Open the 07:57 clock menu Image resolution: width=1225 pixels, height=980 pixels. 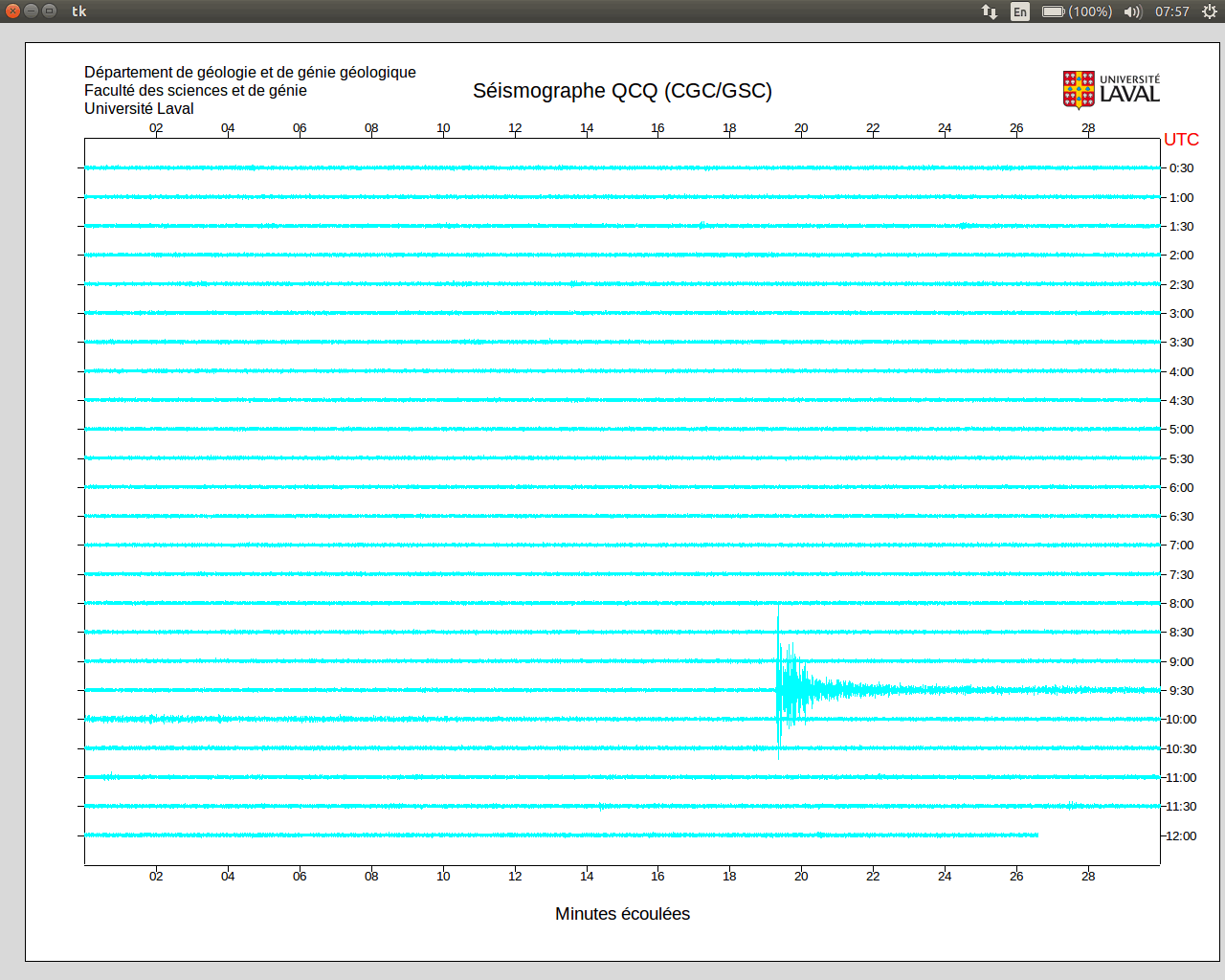[x=1171, y=11]
